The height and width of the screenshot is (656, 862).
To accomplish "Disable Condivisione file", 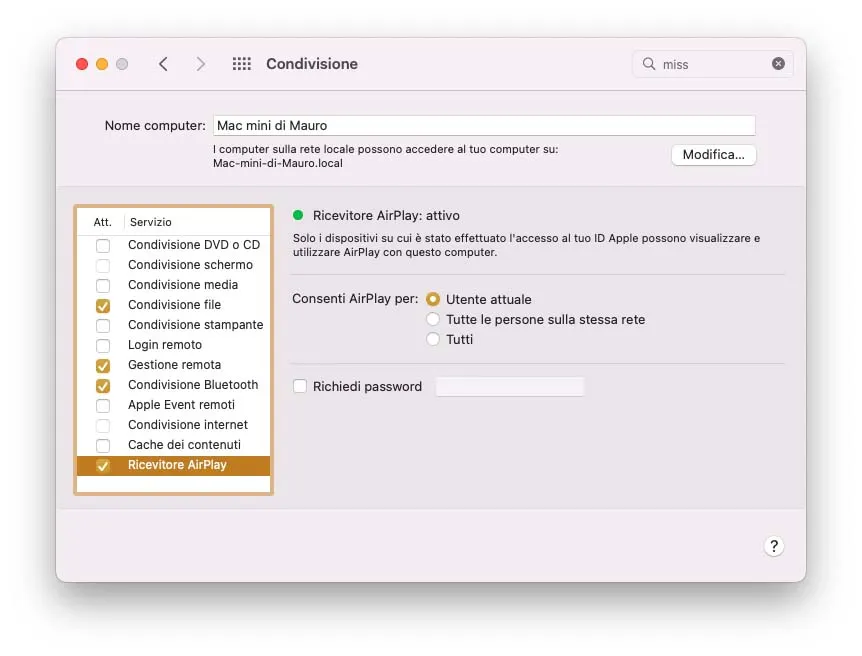I will coord(101,305).
